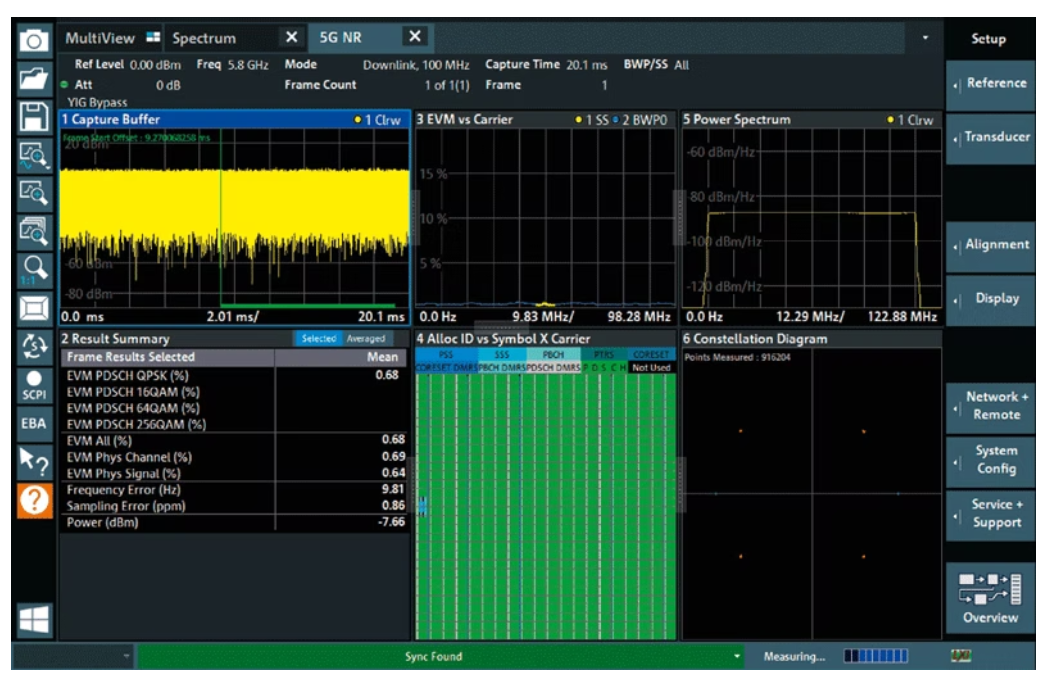Open the EBA tool in the sidebar

33,423
